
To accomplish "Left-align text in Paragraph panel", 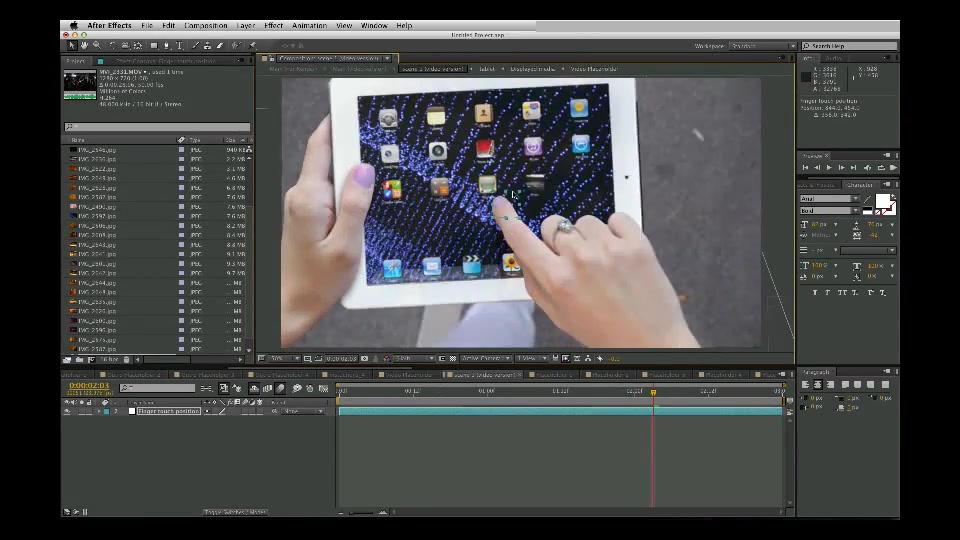I will pyautogui.click(x=805, y=384).
